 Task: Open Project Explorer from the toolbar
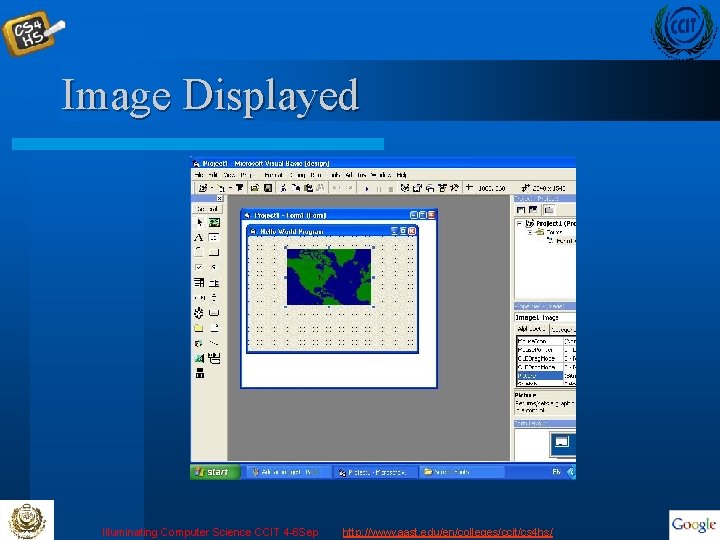(405, 188)
